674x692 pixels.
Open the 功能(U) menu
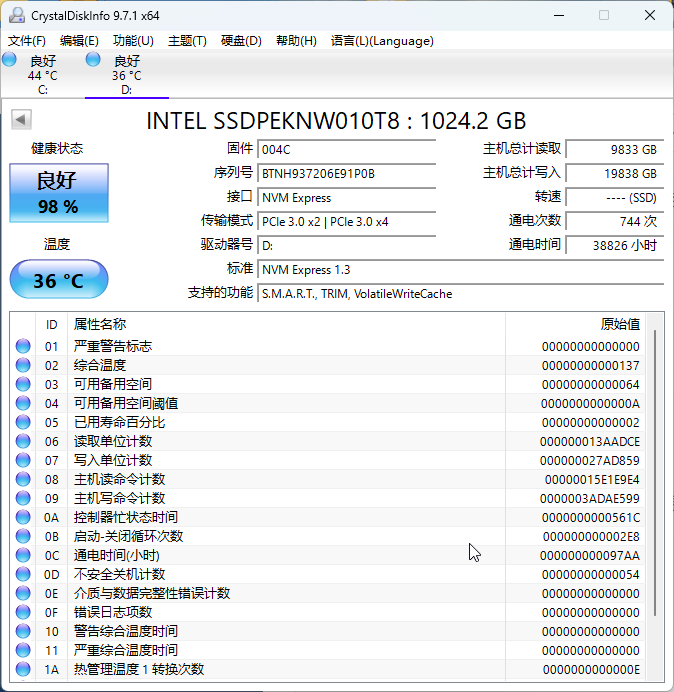tap(133, 41)
